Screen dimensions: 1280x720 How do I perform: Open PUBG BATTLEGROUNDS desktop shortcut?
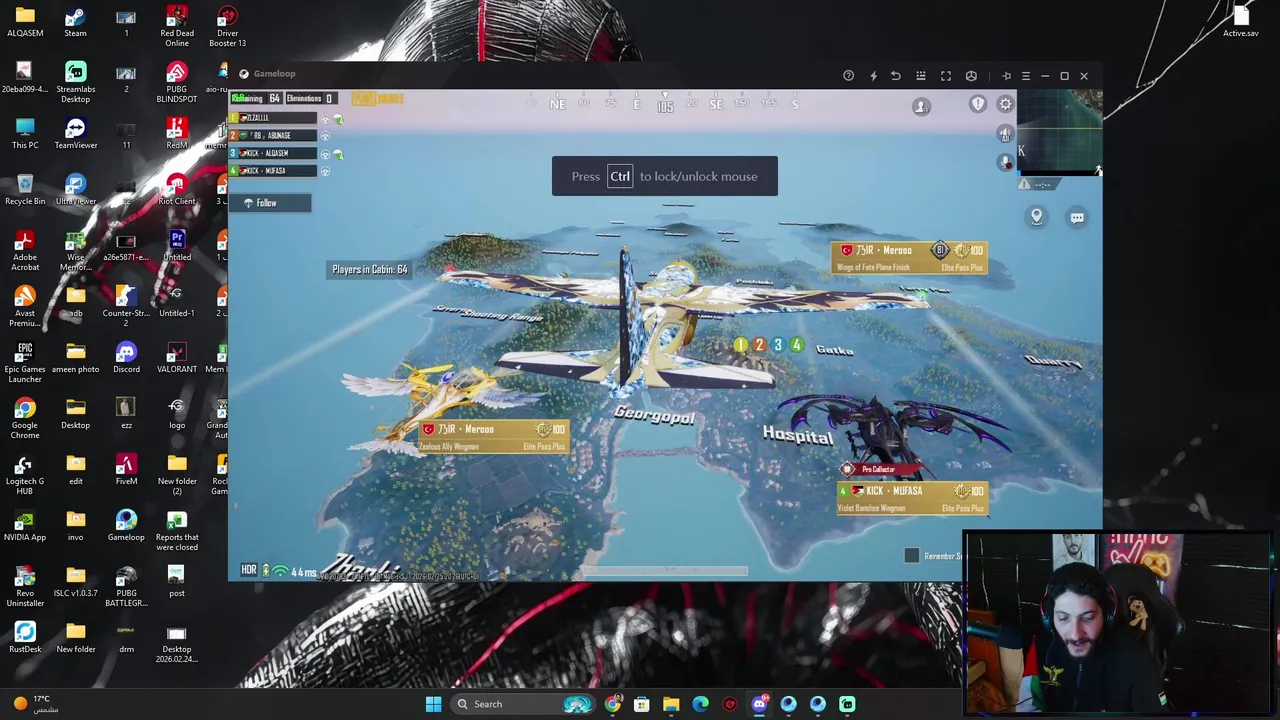pyautogui.click(x=126, y=587)
